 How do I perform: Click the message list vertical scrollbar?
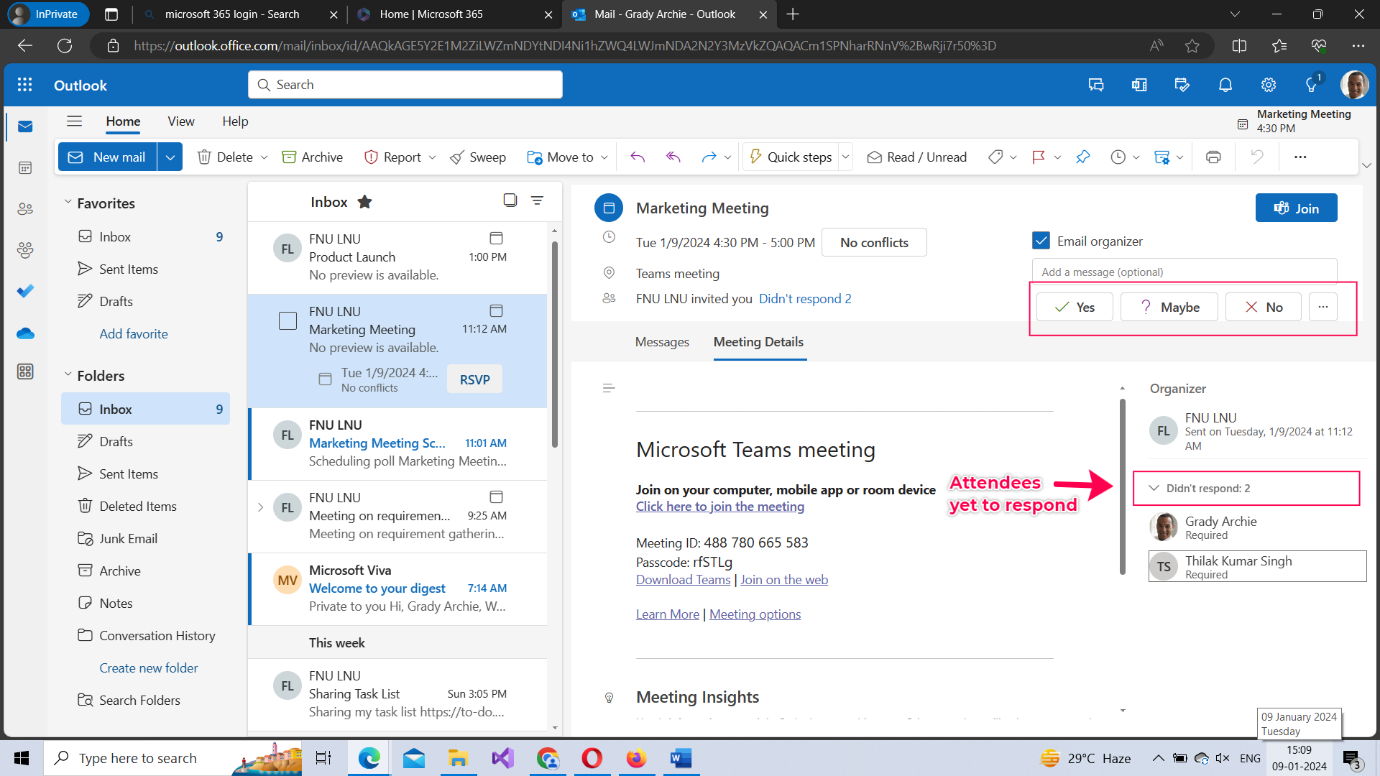(x=555, y=345)
